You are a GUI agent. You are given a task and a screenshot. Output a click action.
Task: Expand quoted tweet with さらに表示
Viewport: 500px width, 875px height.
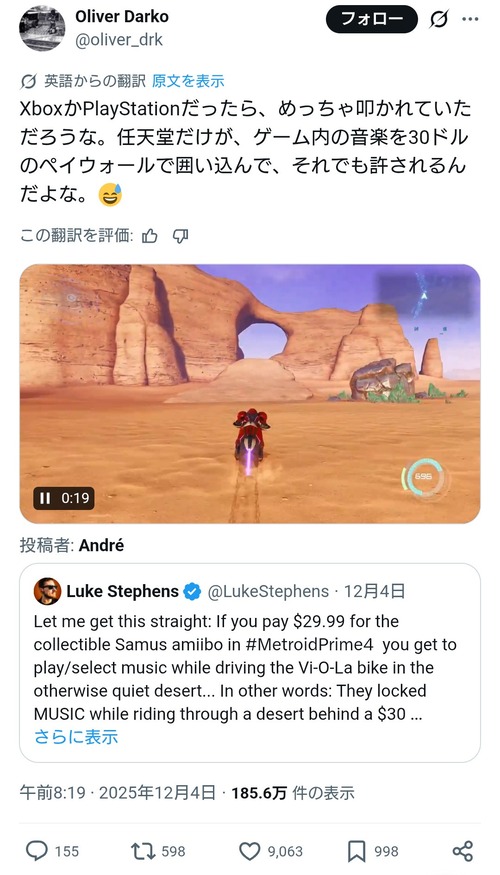coord(76,737)
